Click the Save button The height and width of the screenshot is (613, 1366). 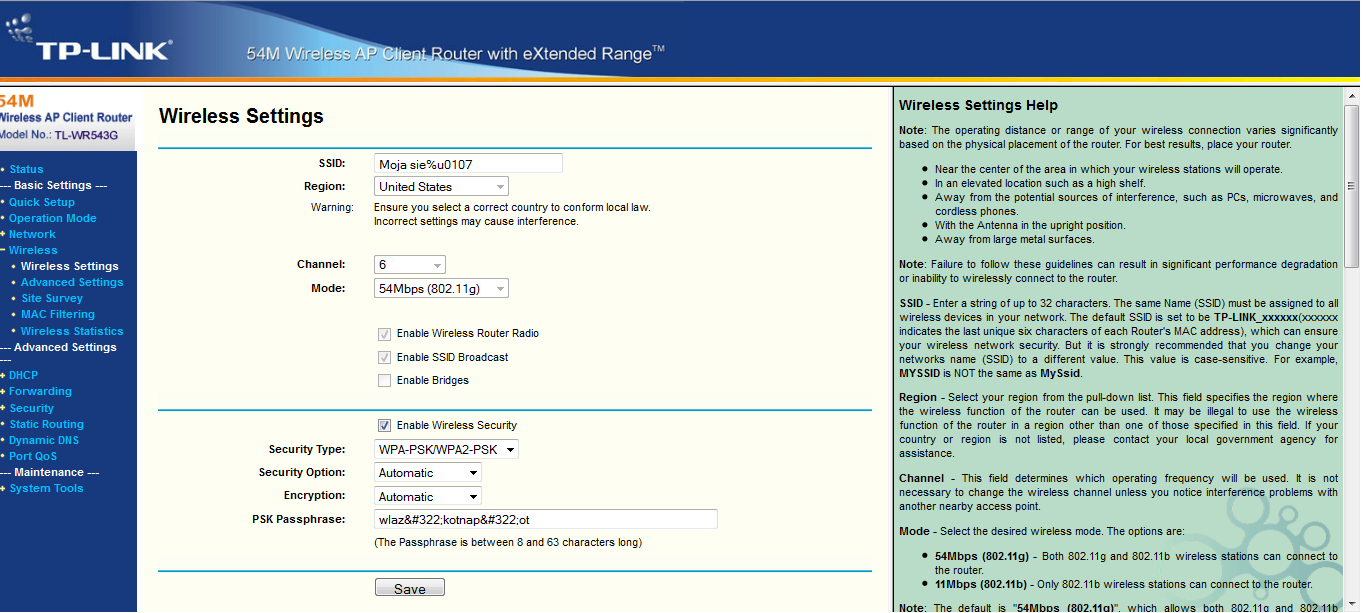pyautogui.click(x=410, y=588)
